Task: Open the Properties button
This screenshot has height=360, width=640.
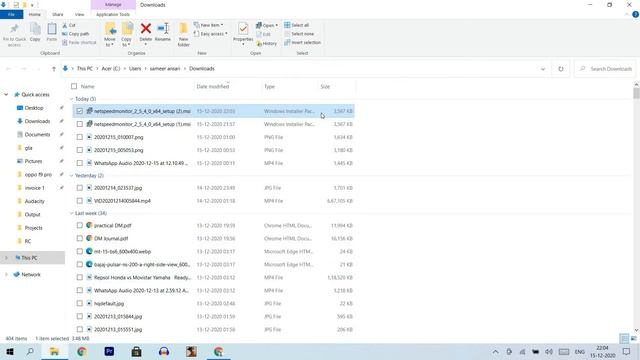Action: pos(243,33)
